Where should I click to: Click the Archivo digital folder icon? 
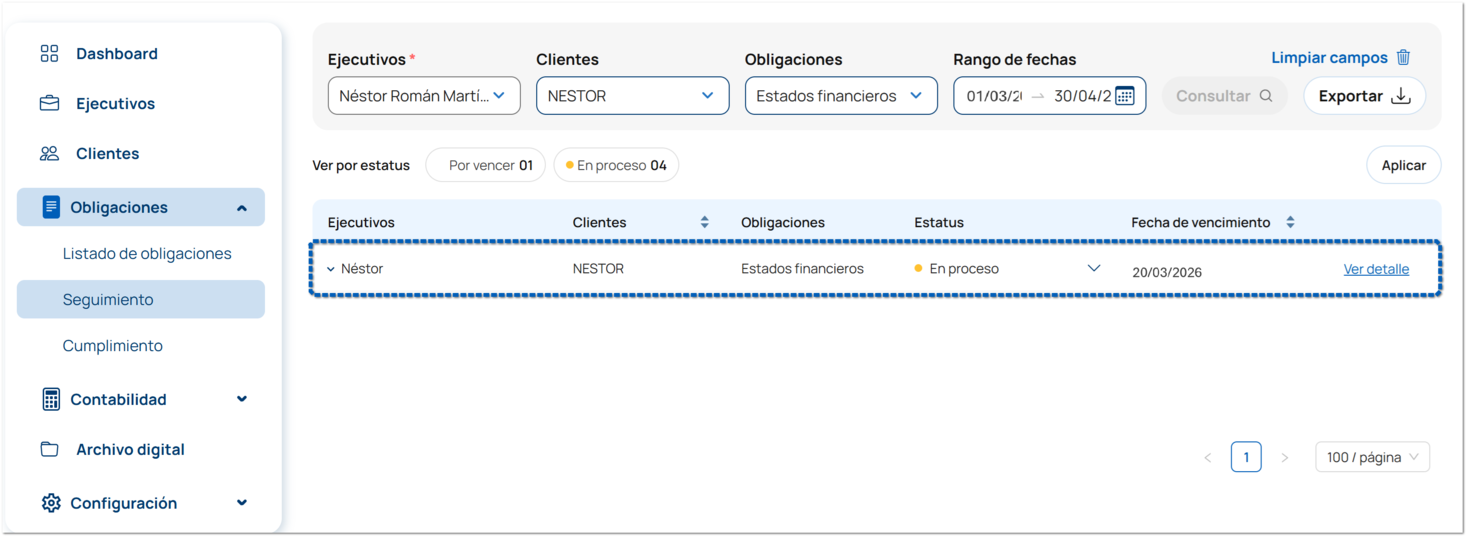pos(49,450)
